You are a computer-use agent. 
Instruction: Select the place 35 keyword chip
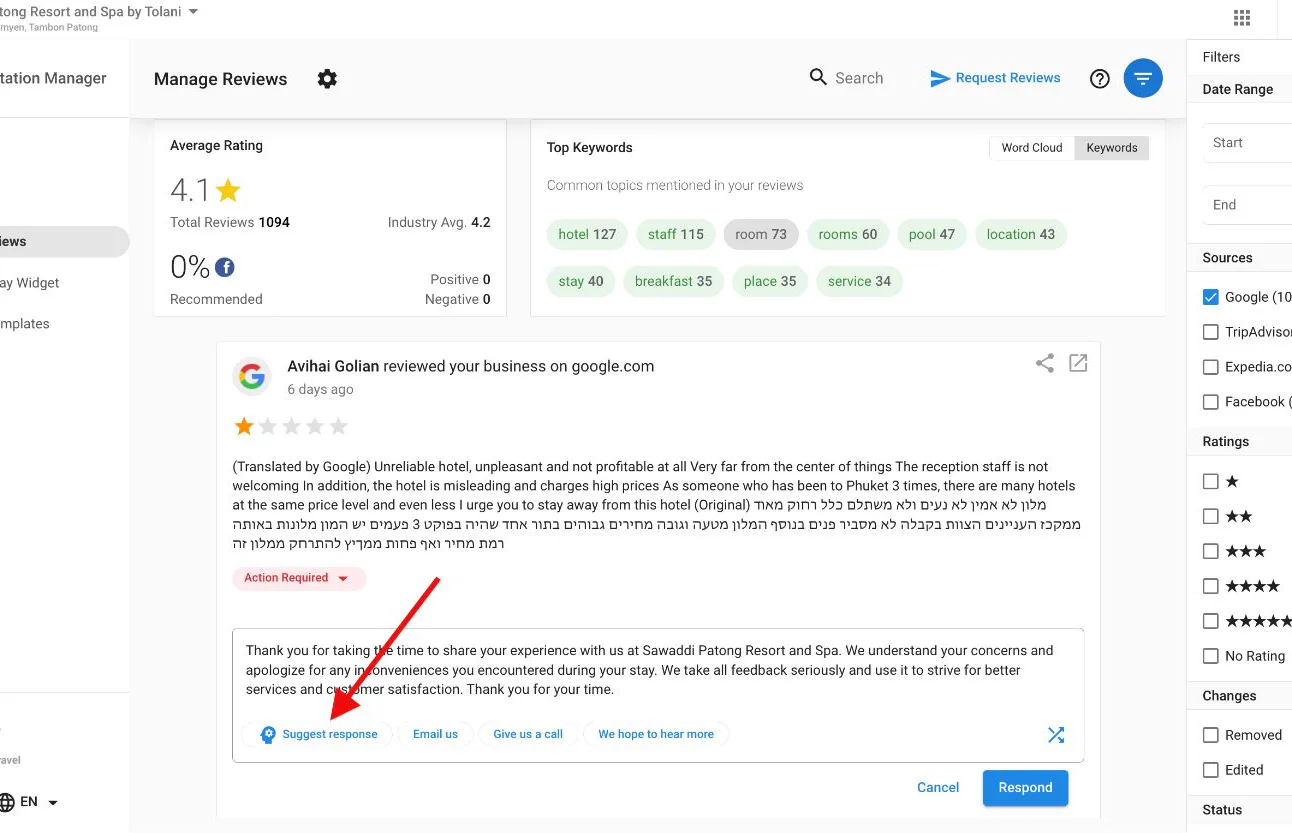(770, 282)
